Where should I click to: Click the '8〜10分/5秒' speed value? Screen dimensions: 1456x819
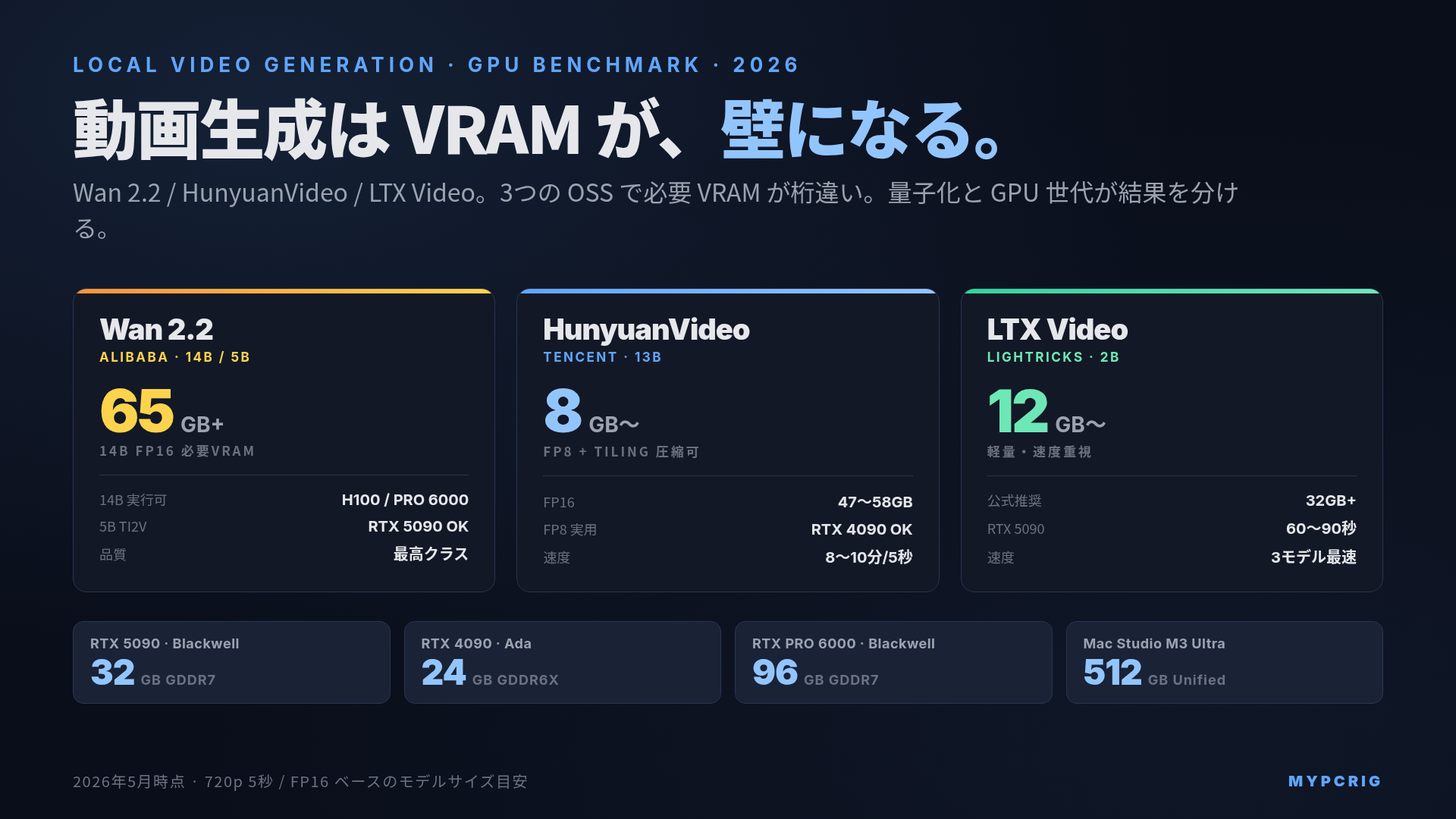coord(869,557)
